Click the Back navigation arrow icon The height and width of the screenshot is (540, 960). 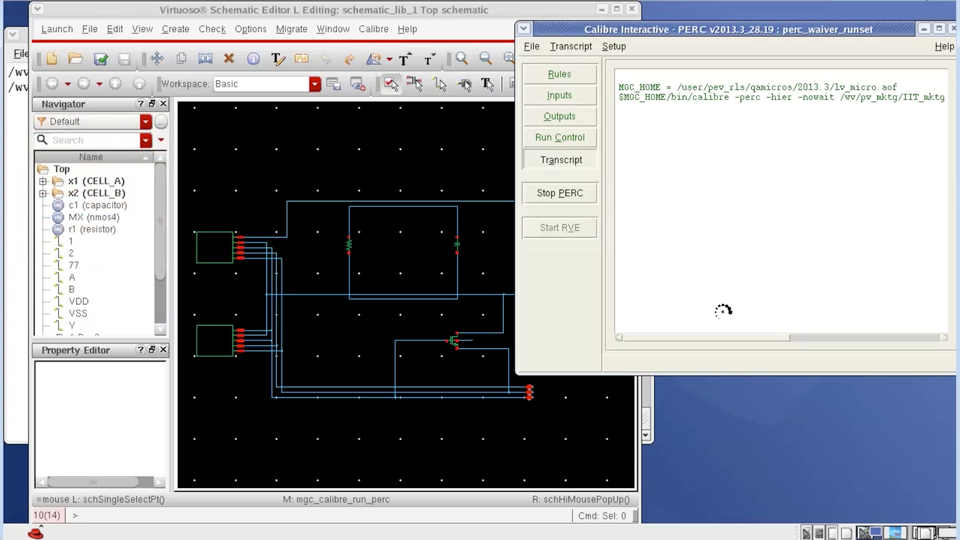[x=53, y=84]
